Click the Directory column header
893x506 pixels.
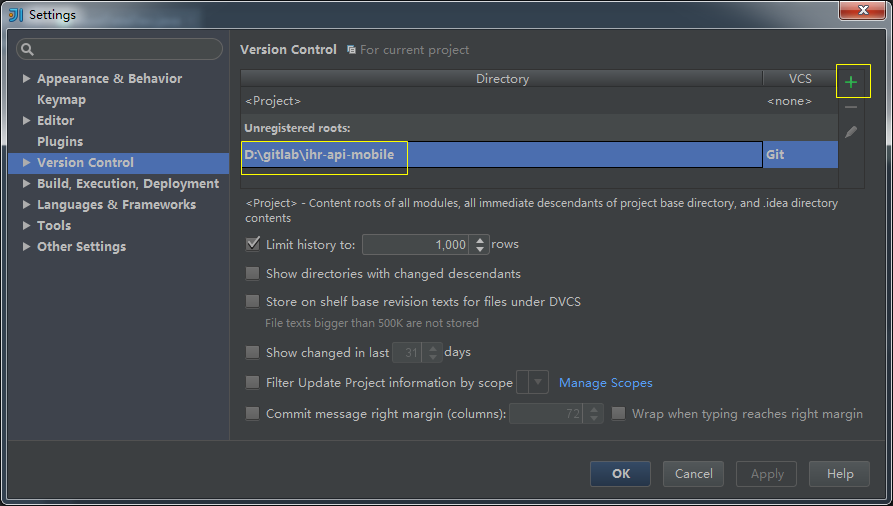[502, 79]
